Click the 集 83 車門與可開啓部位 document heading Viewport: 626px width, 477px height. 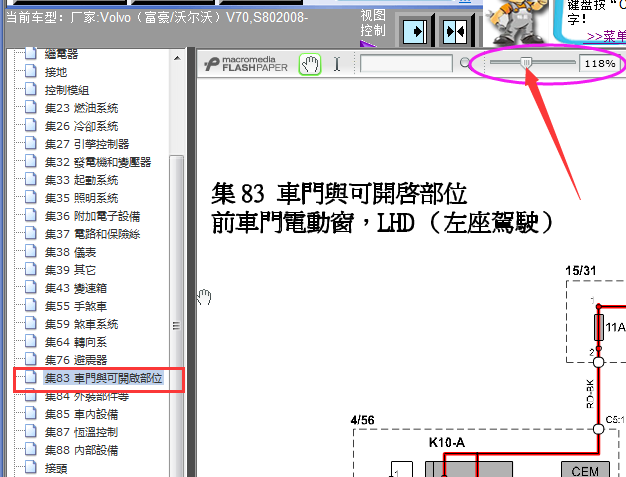click(x=339, y=194)
